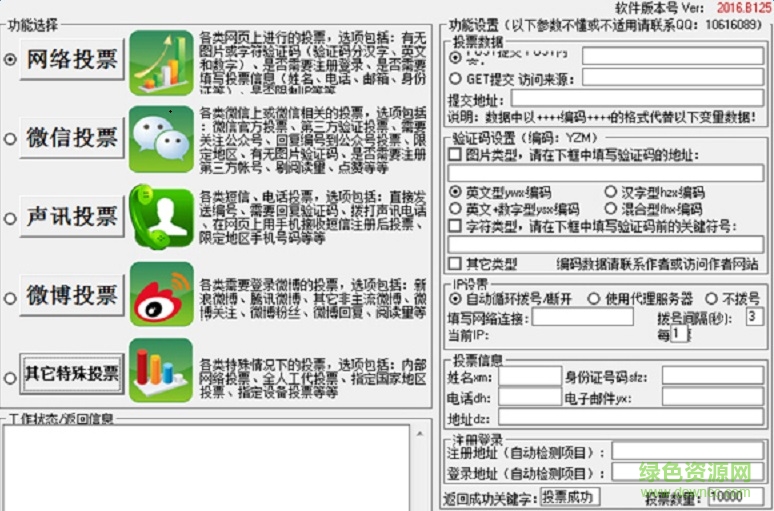Click the 工作状态/返回信息 log text area

click(x=206, y=468)
